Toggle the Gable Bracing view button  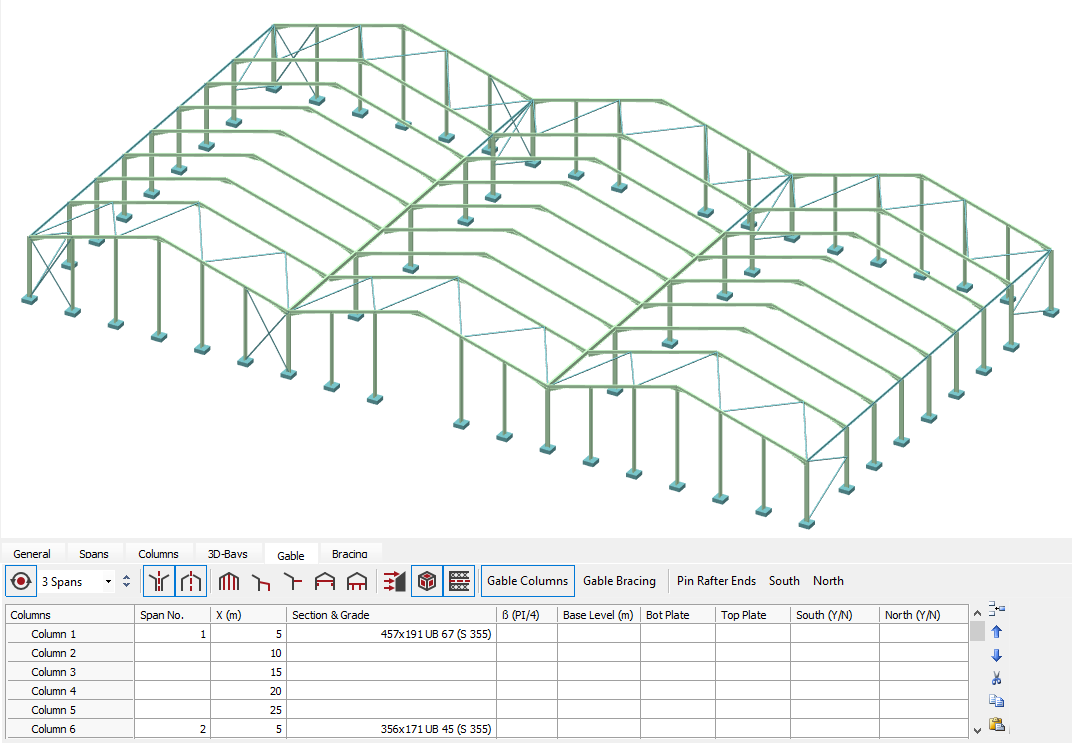click(619, 581)
